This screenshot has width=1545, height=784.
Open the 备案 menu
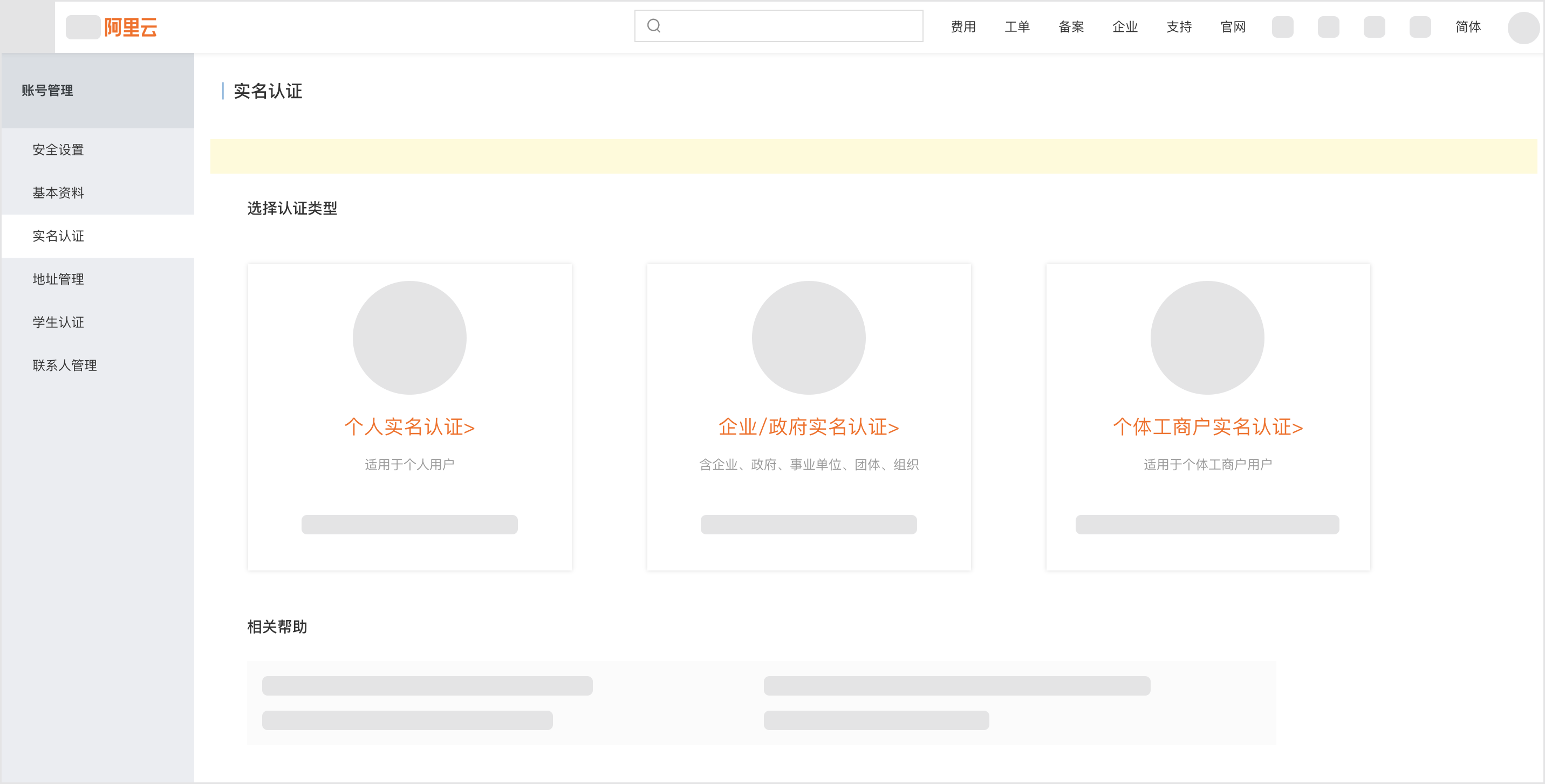tap(1071, 27)
